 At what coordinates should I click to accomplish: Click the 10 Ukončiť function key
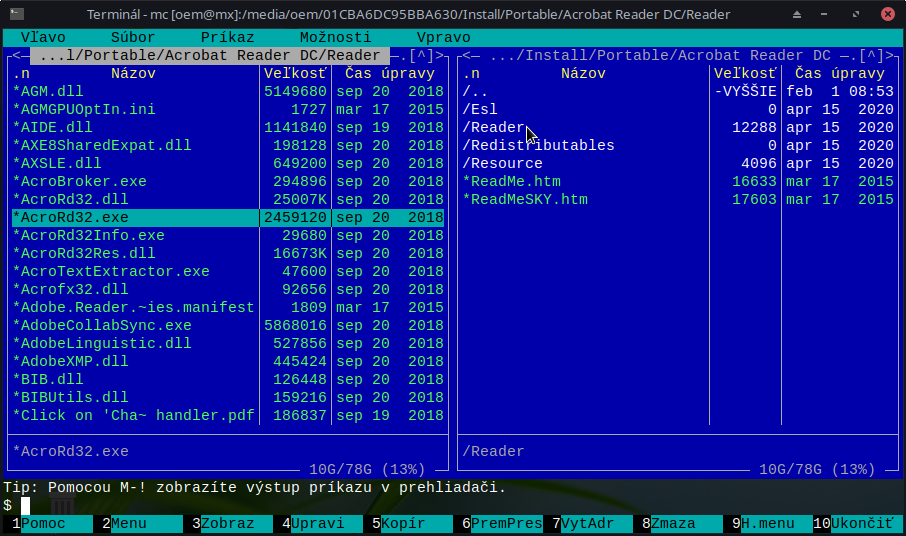[858, 524]
